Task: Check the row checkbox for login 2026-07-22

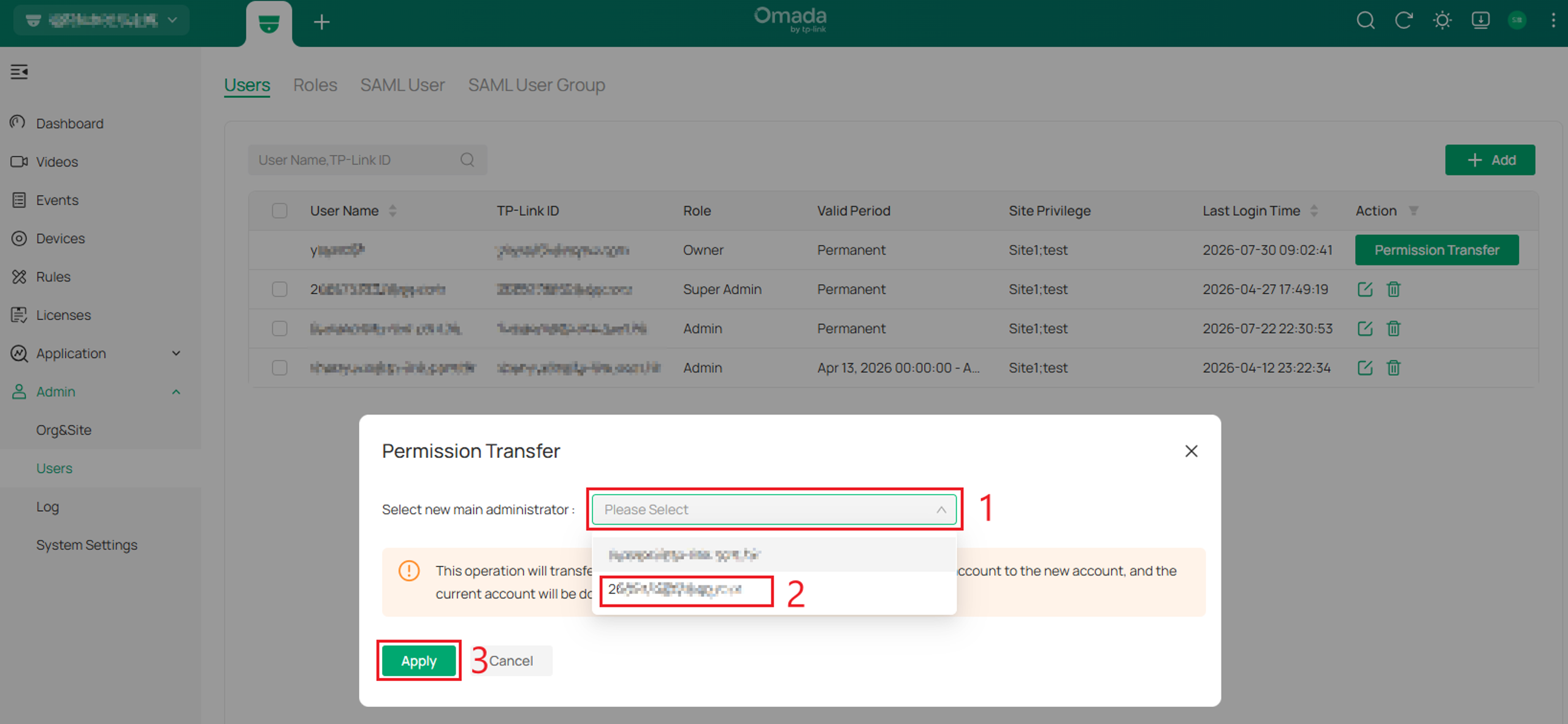Action: (280, 329)
